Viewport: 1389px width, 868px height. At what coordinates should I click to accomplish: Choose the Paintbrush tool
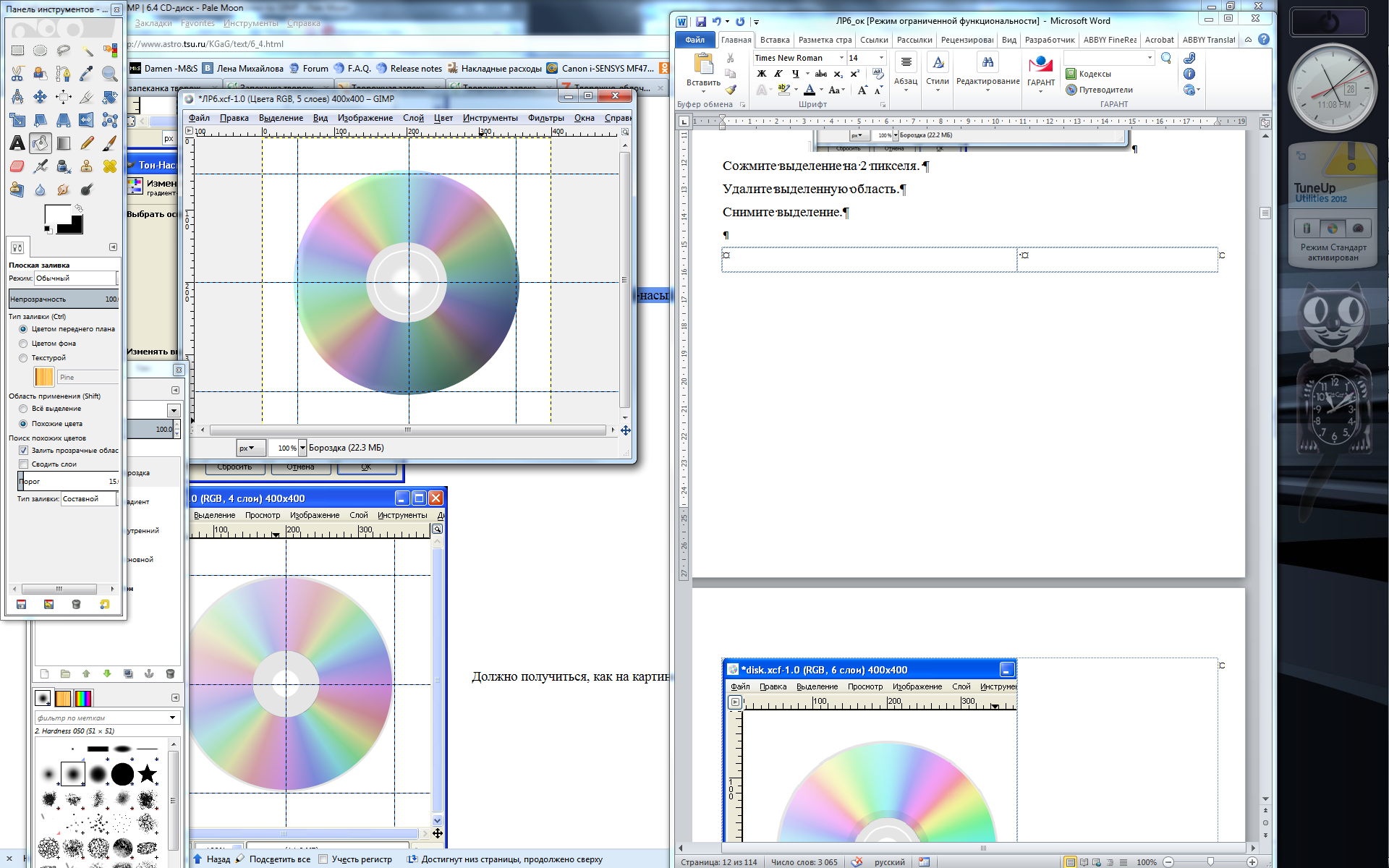pos(110,143)
